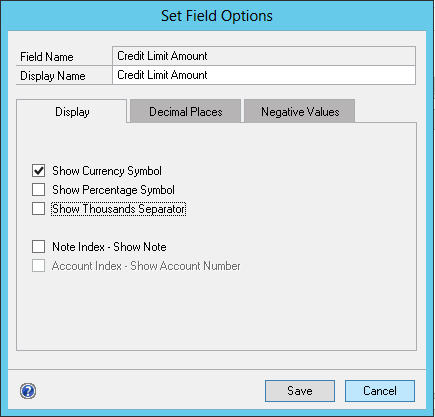This screenshot has width=435, height=417.
Task: Click the Save button
Action: coord(300,391)
